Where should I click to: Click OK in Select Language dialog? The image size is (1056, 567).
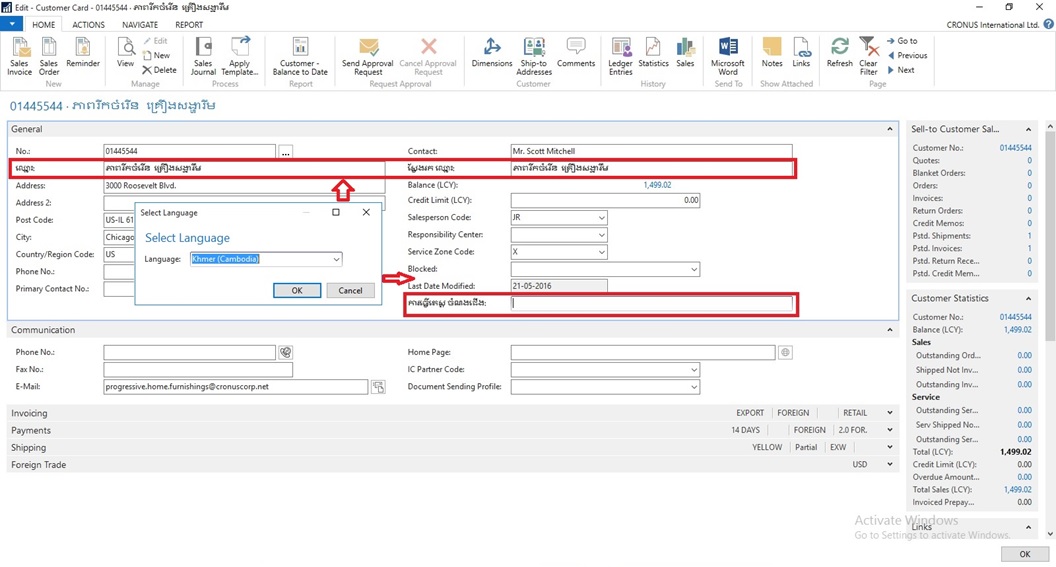[297, 290]
